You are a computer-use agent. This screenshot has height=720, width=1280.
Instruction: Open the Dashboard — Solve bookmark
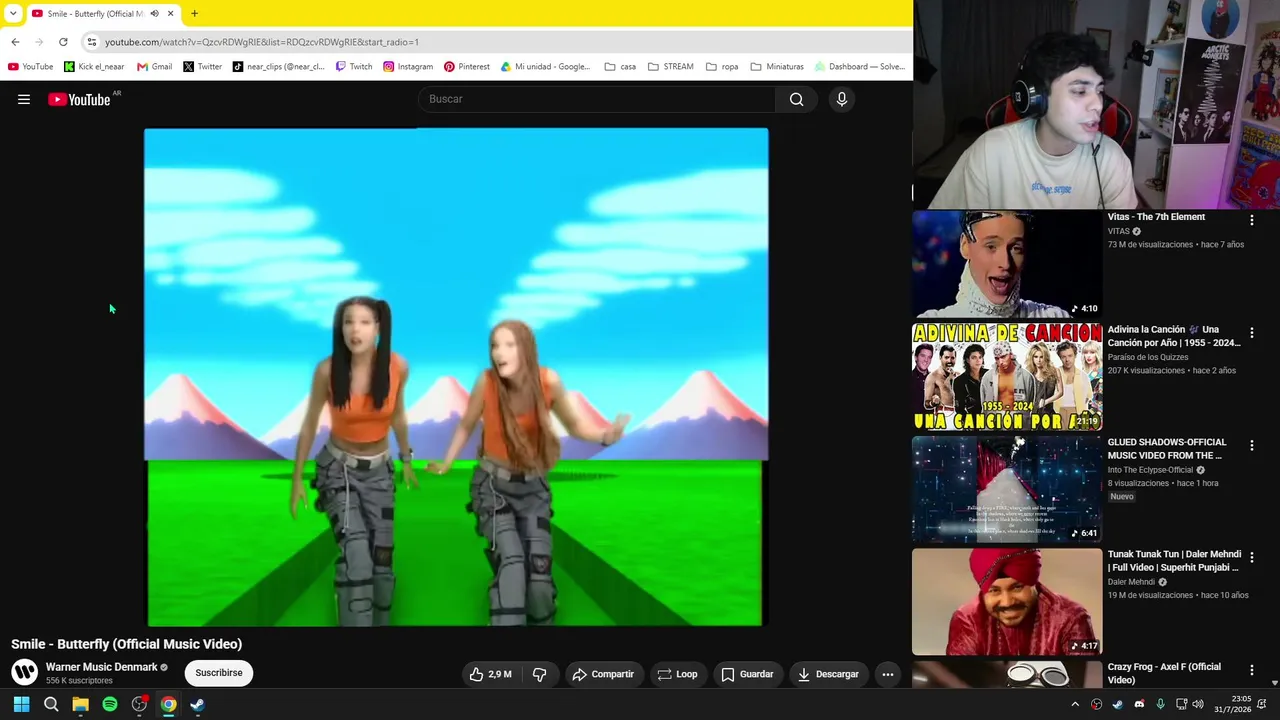coord(860,67)
